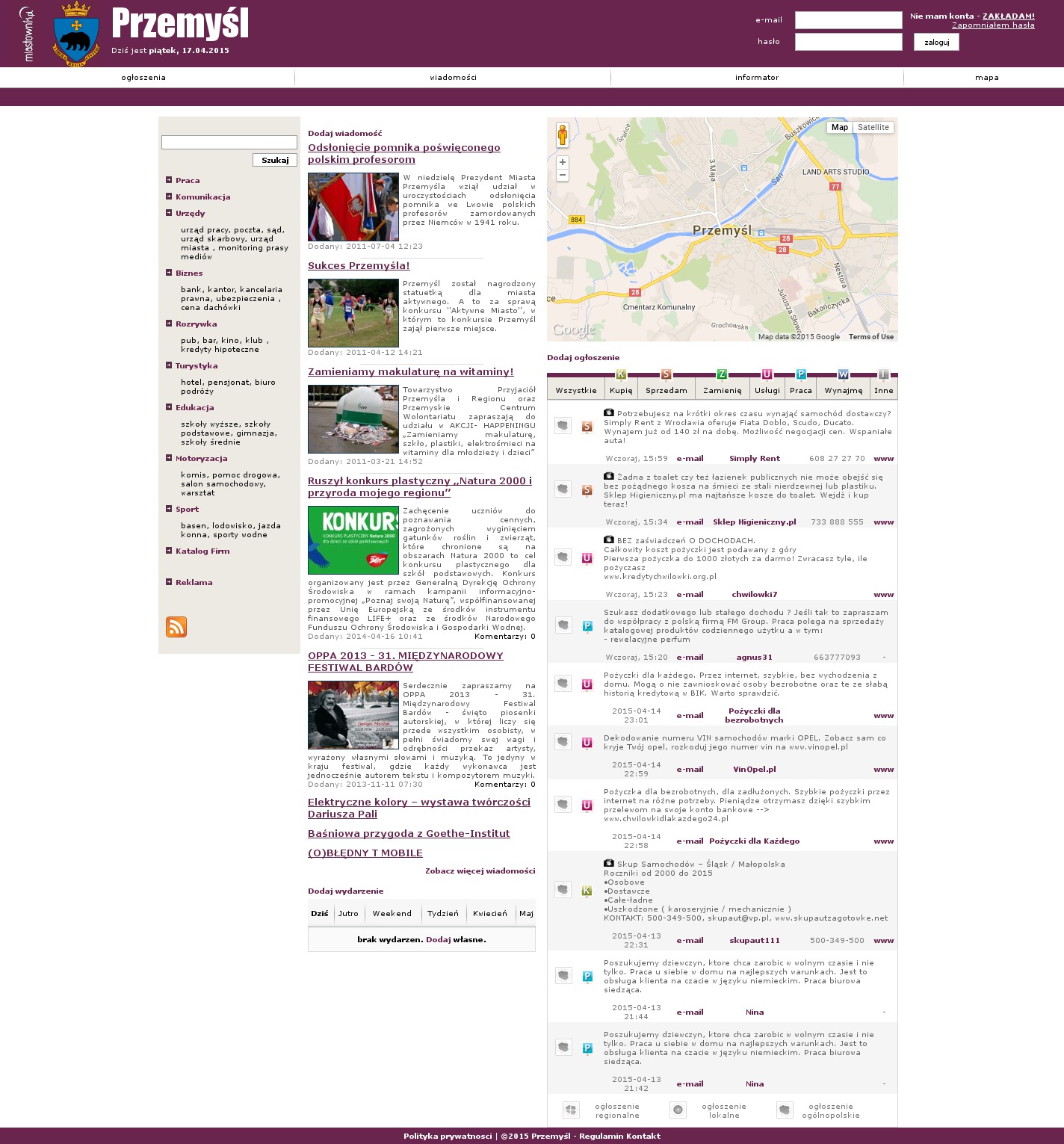Select the Inne ads tab

(x=884, y=390)
